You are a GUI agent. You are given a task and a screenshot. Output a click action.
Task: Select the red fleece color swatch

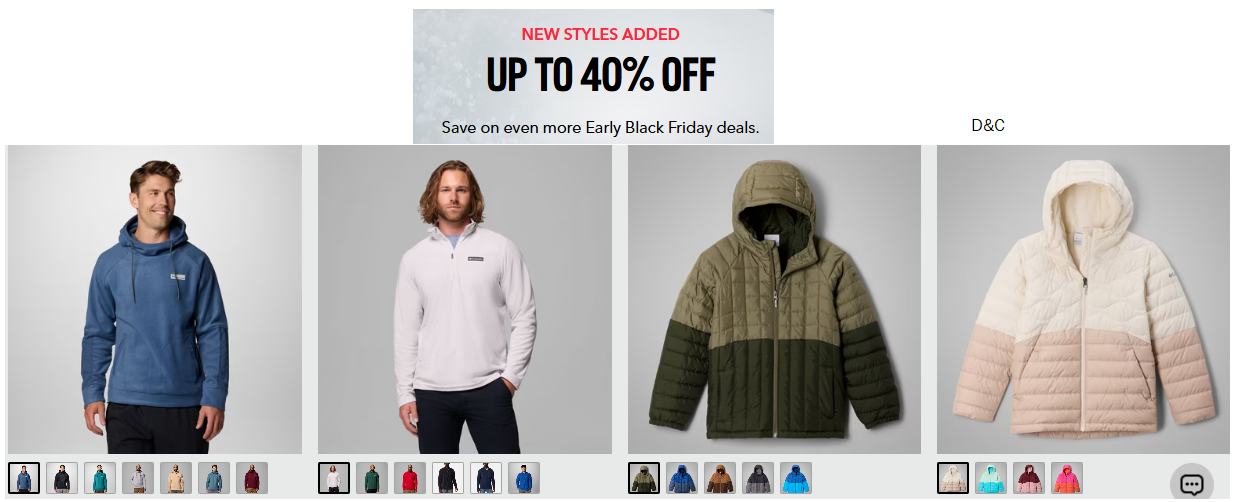pyautogui.click(x=410, y=478)
